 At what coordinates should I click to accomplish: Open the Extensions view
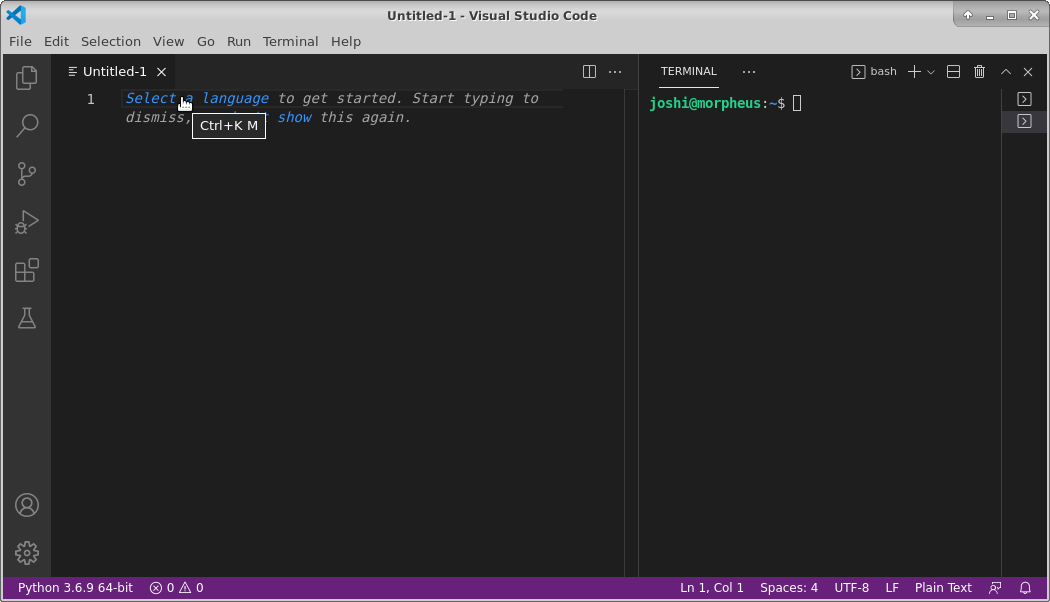pos(26,270)
